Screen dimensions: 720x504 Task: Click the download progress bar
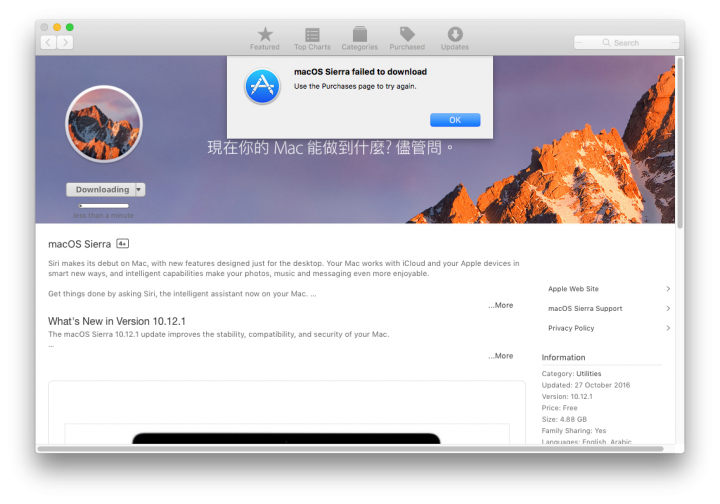(x=104, y=206)
